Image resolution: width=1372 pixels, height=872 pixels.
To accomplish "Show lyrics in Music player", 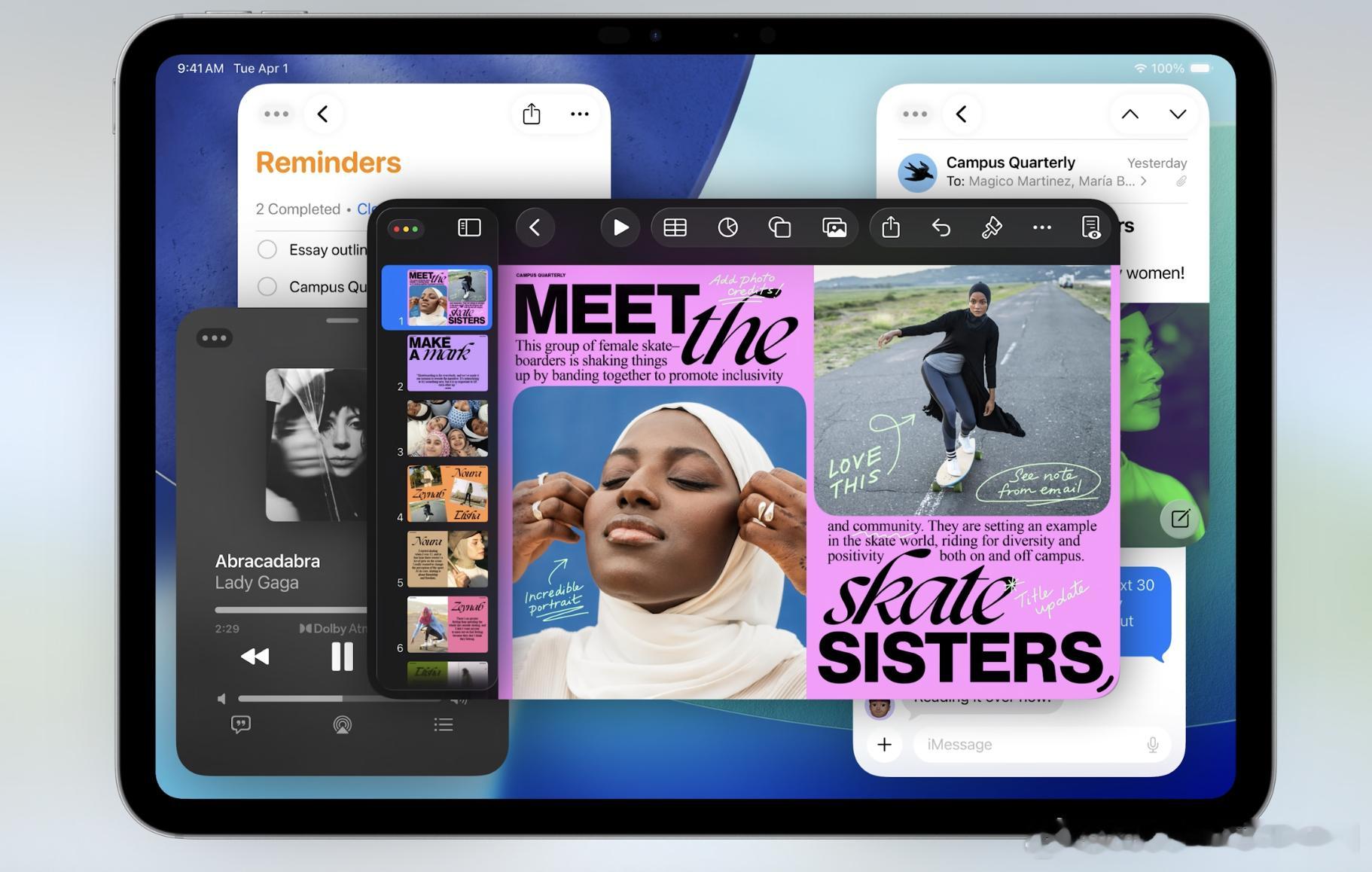I will (241, 724).
